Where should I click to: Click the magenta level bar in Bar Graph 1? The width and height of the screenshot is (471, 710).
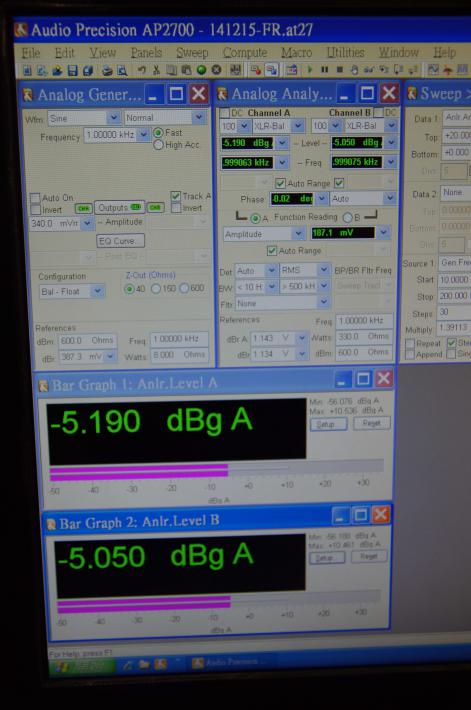coord(139,471)
